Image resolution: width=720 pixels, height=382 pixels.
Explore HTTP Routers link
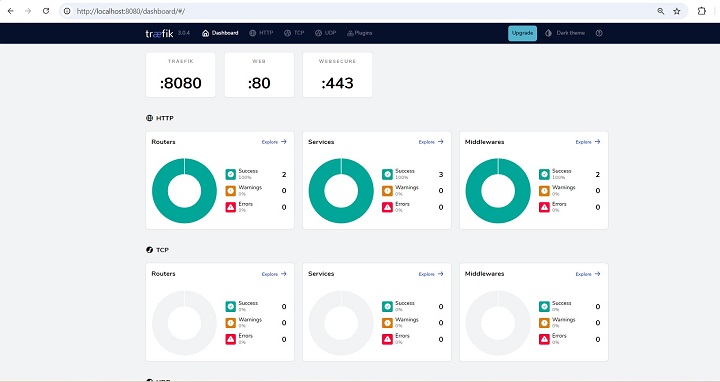click(x=274, y=142)
